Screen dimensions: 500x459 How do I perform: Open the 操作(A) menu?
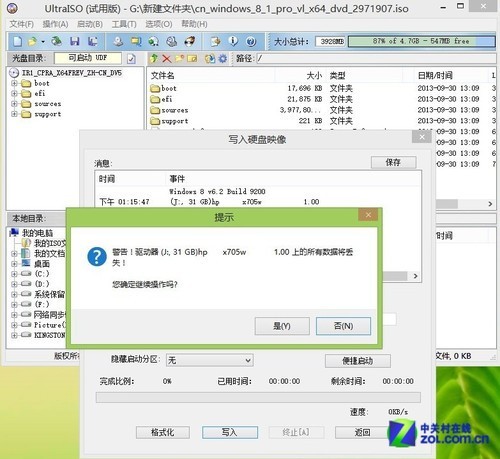[55, 24]
